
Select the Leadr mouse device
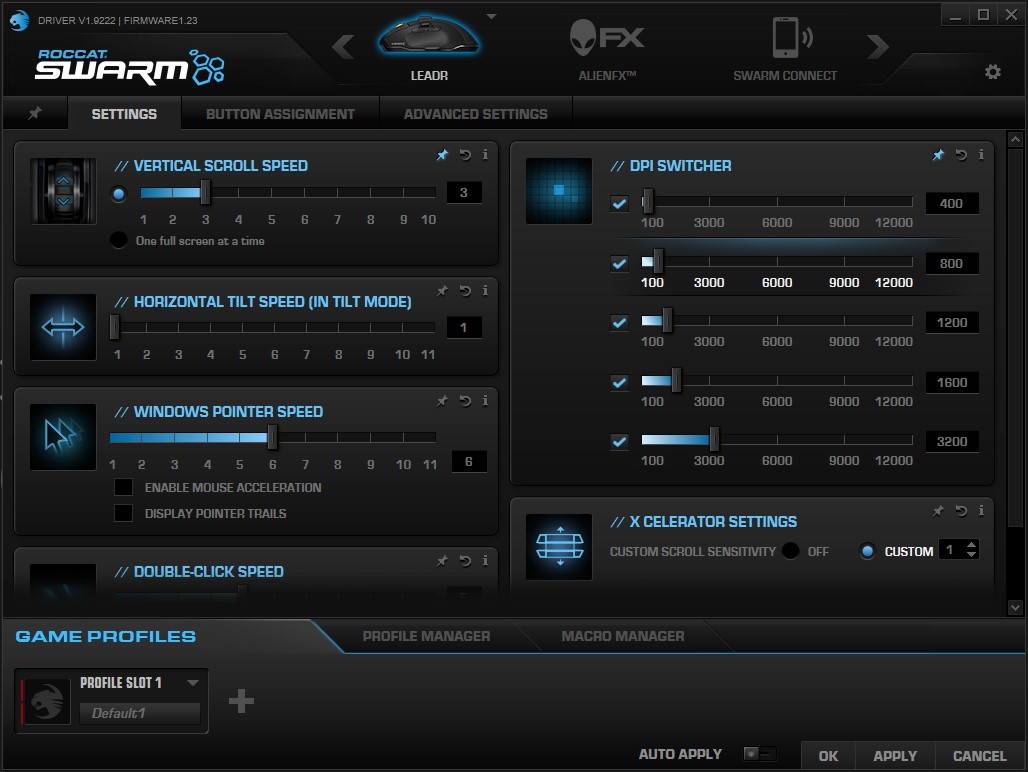click(x=429, y=49)
